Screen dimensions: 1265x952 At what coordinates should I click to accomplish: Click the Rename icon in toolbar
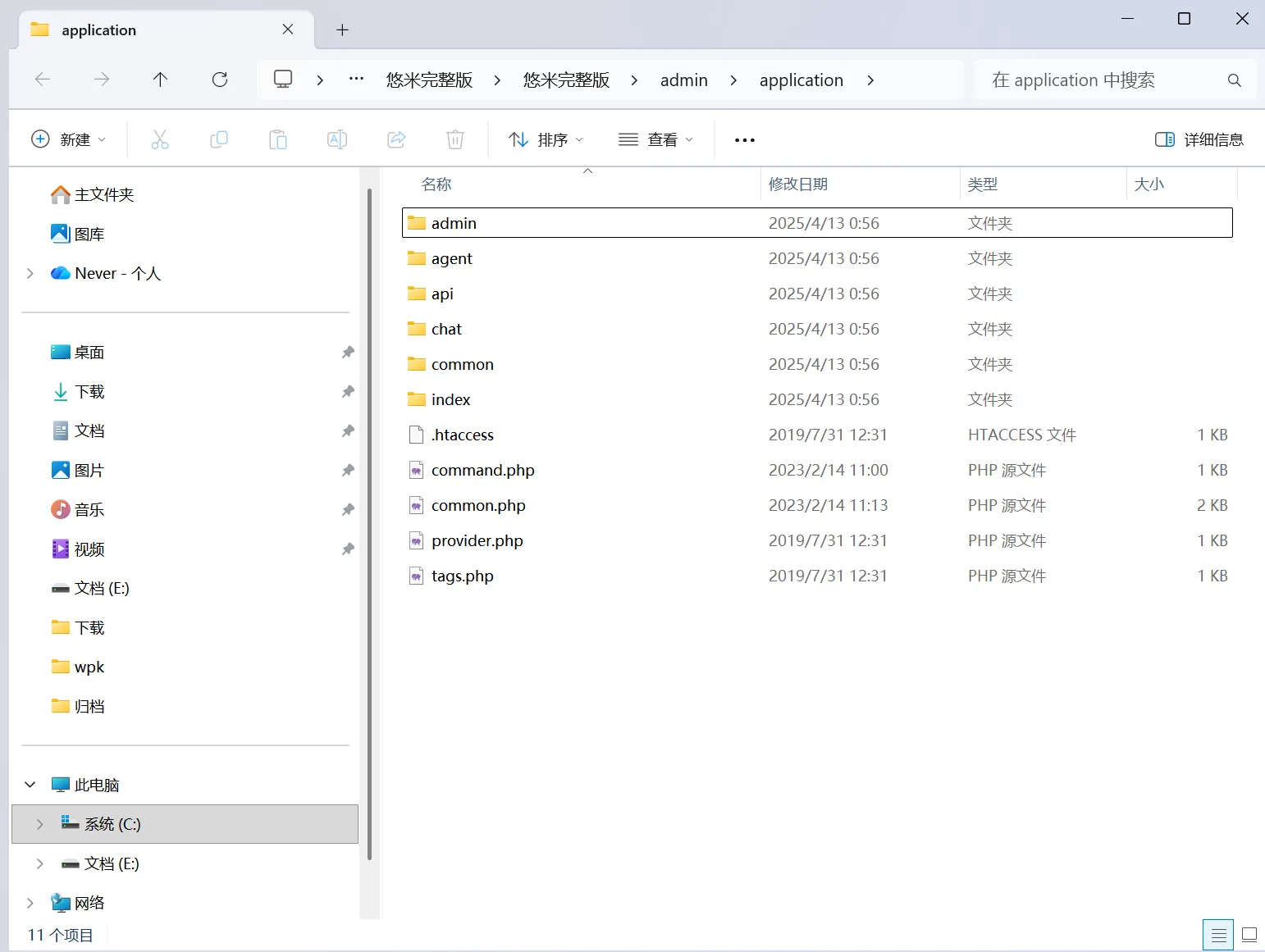click(x=337, y=139)
